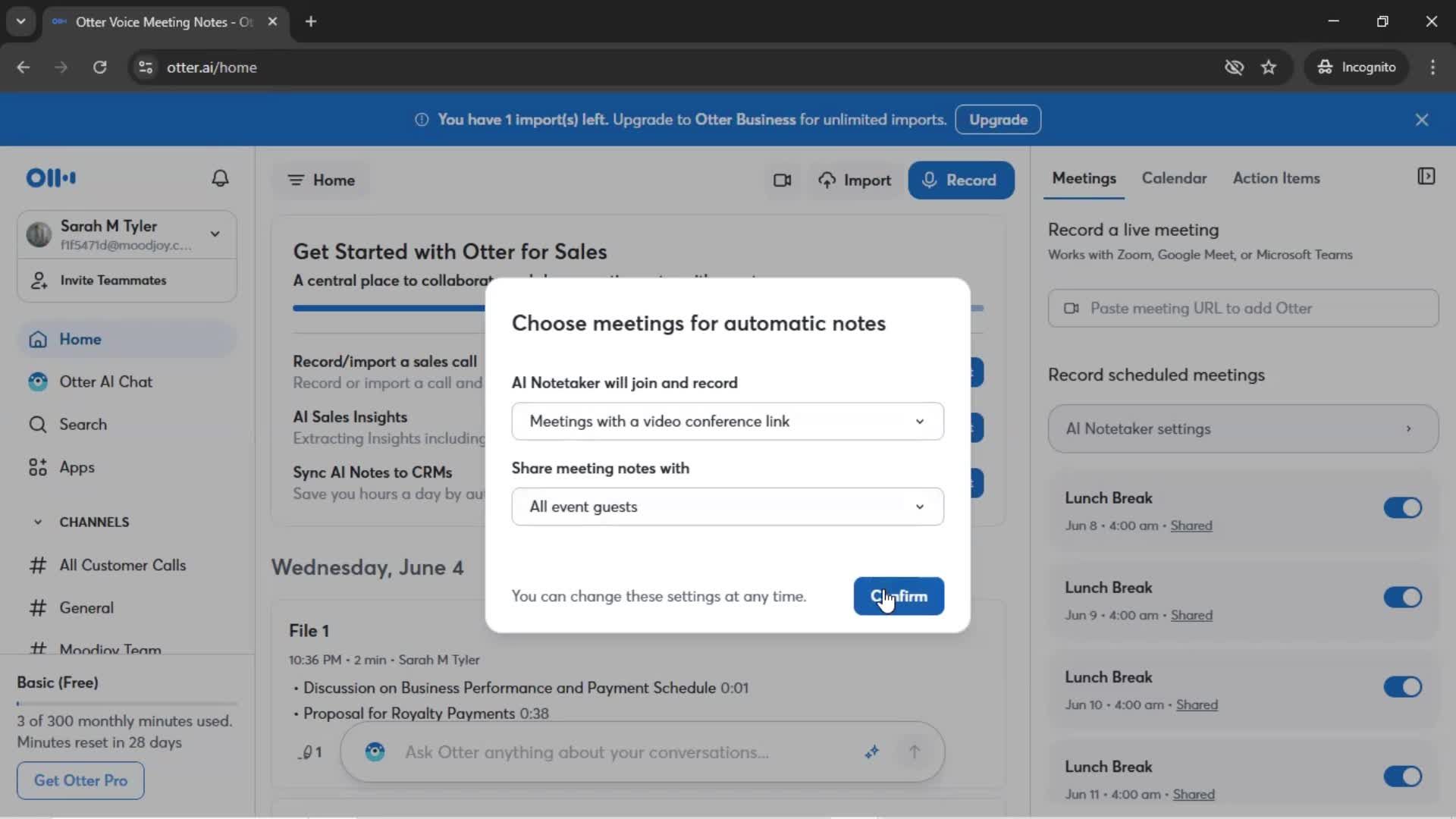Screen dimensions: 1456x819
Task: Dismiss the upgrade banner with X
Action: (x=1422, y=120)
